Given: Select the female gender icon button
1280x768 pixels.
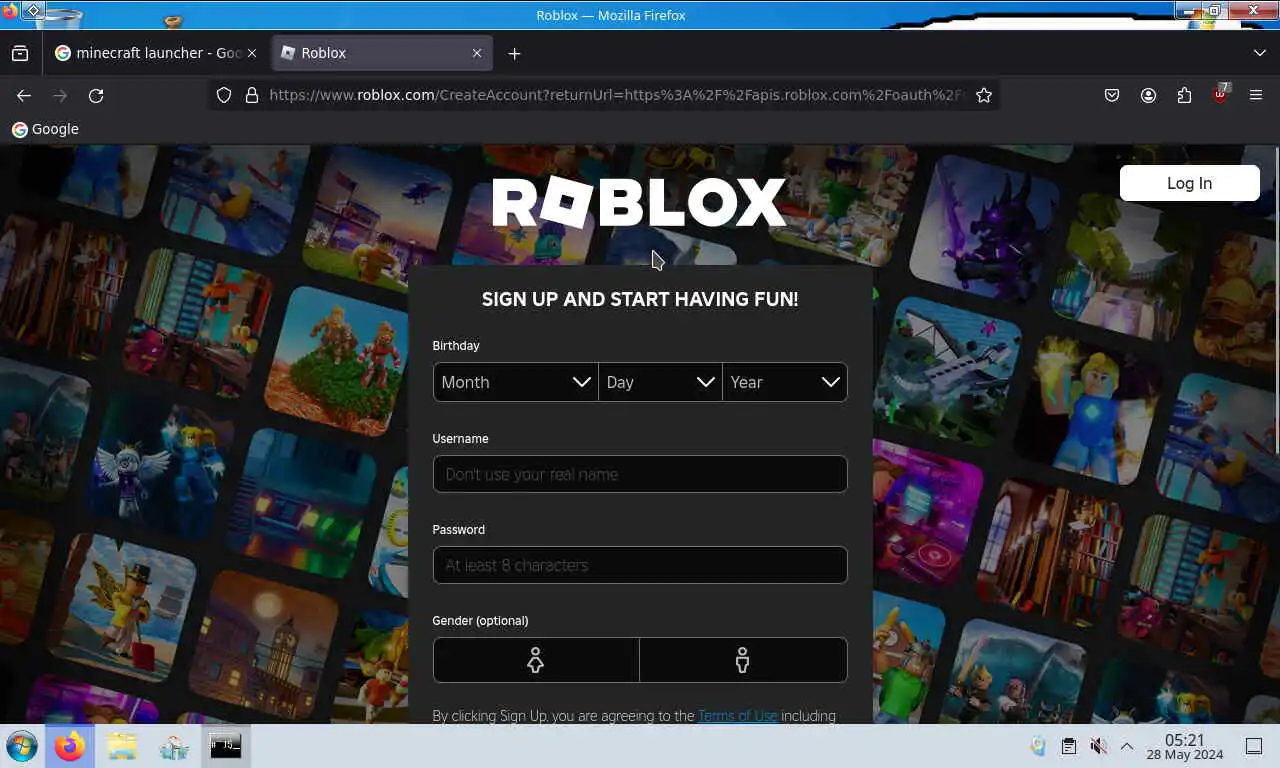Looking at the screenshot, I should coord(536,660).
